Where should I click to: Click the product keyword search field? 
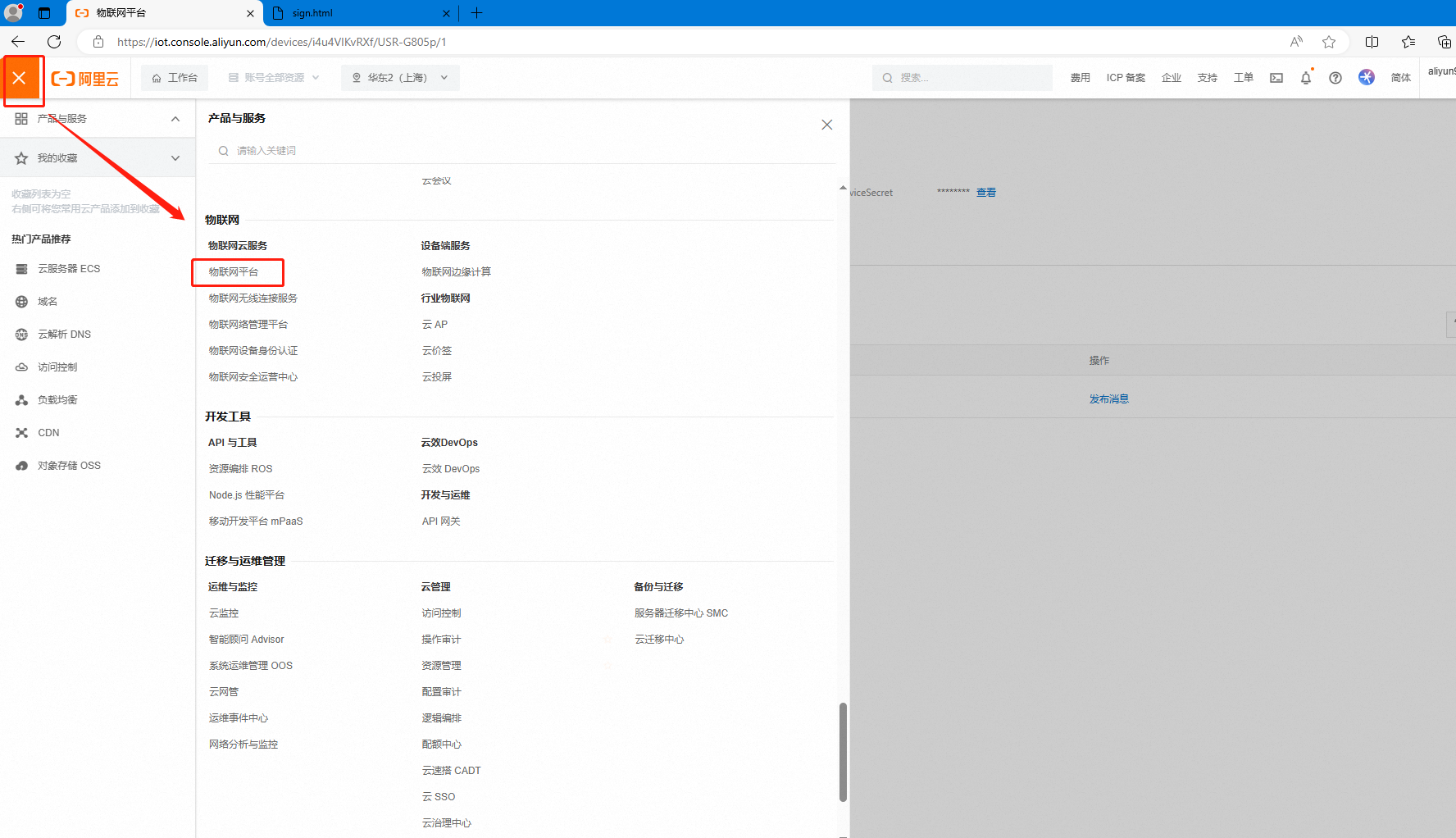(525, 151)
